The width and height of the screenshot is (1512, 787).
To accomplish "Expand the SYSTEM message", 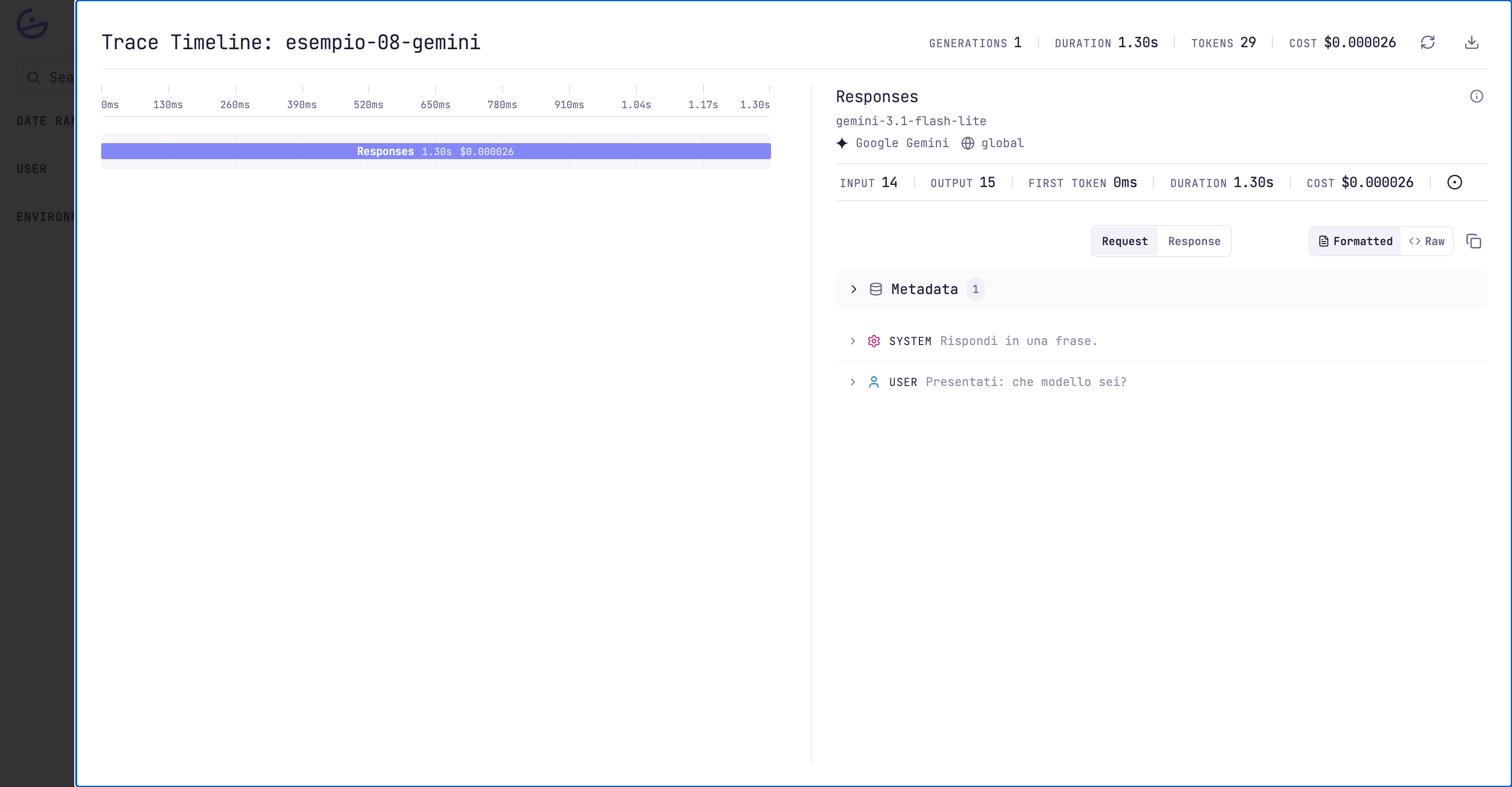I will (853, 341).
